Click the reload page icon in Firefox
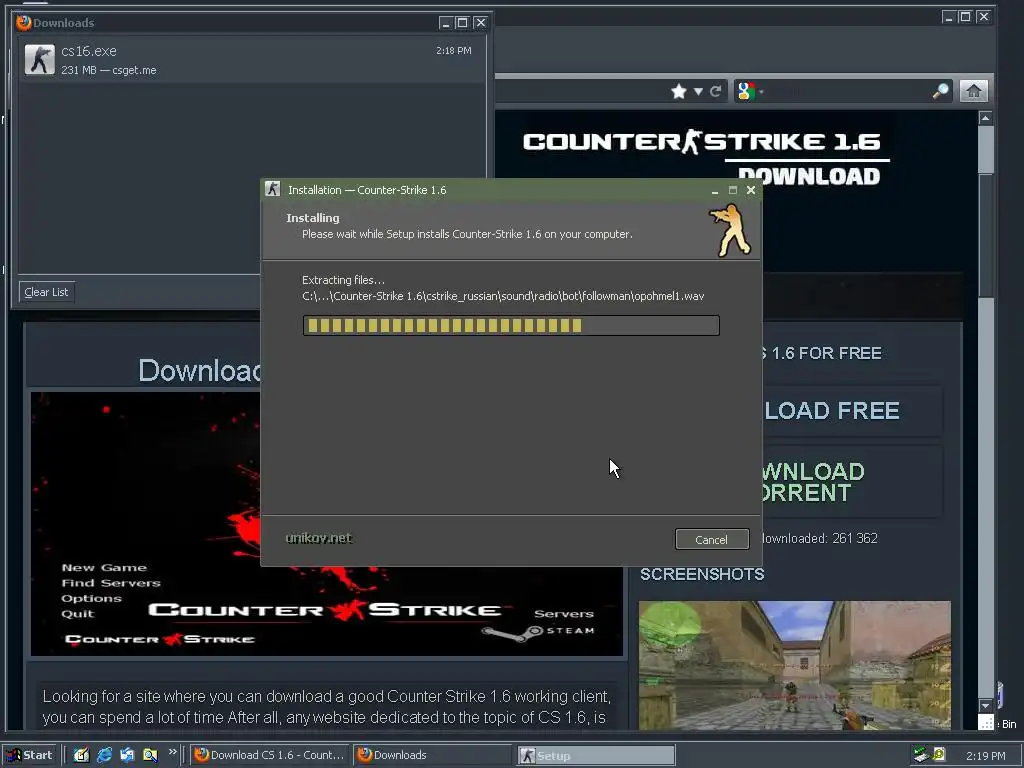 [716, 91]
